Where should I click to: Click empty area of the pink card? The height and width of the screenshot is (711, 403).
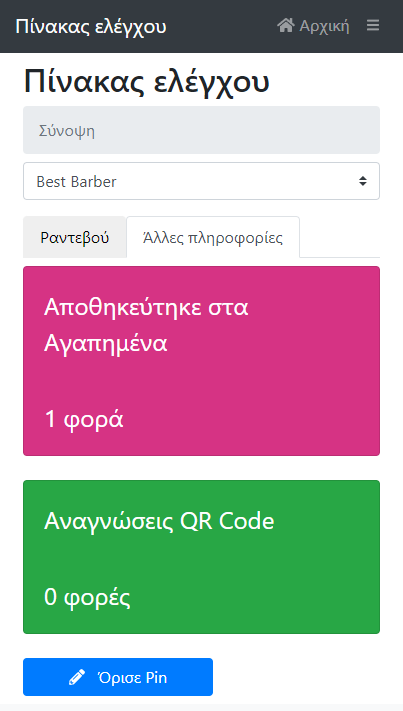tap(272, 385)
